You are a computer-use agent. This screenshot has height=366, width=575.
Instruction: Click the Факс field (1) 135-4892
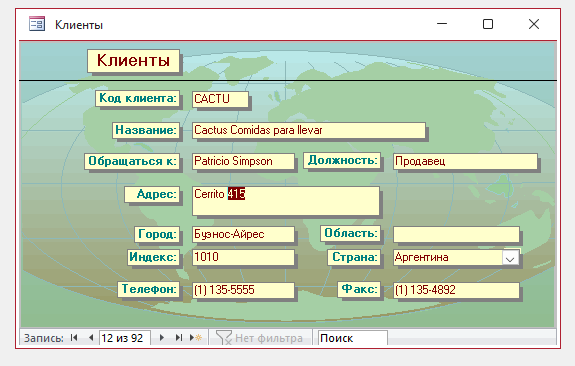456,290
